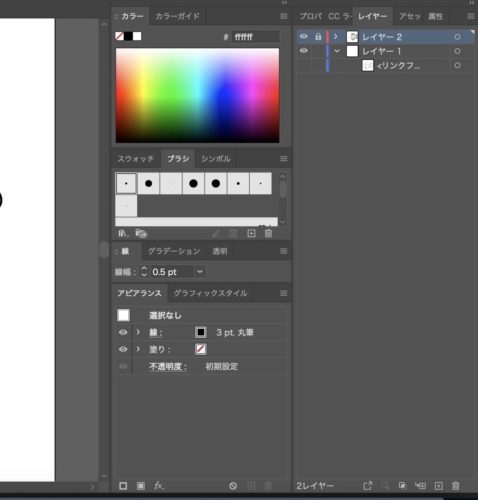Expand the 塗り attribute in Appearance
Viewport: 478px width, 500px height.
pyautogui.click(x=138, y=349)
